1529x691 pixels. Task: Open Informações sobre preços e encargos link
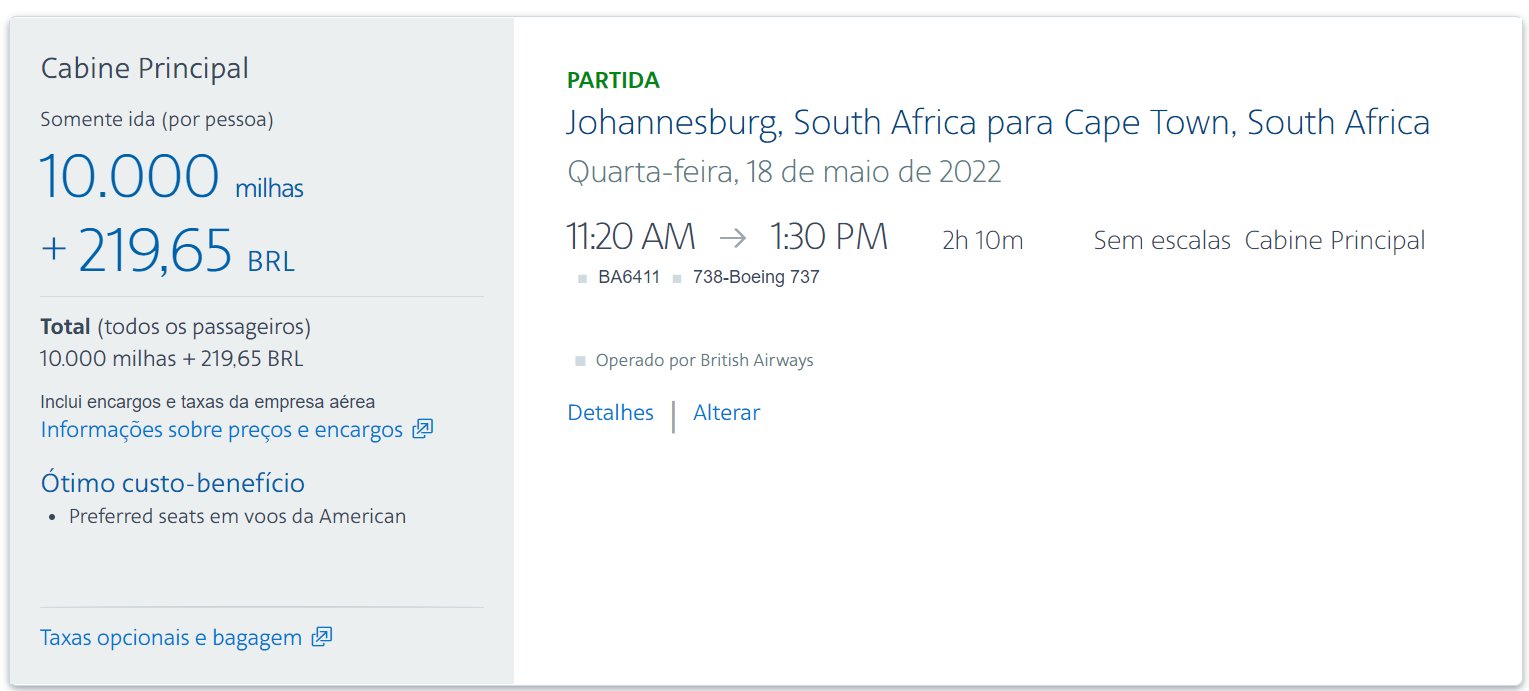(x=222, y=429)
